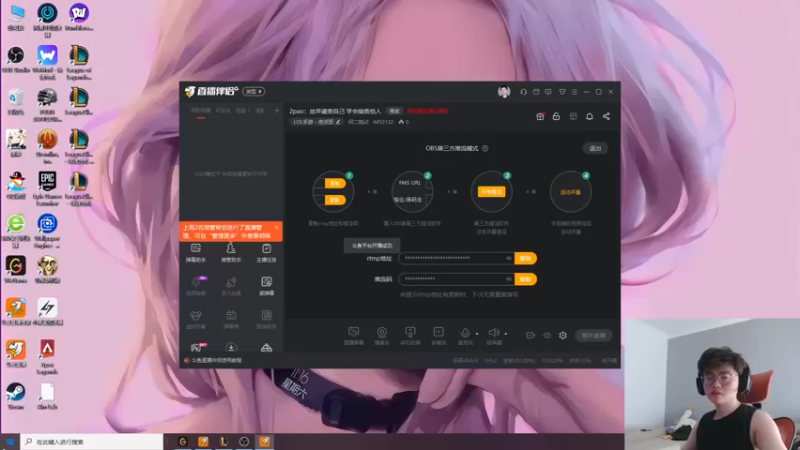Click the rtmp address field
Viewport: 800px width, 450px height.
456,259
